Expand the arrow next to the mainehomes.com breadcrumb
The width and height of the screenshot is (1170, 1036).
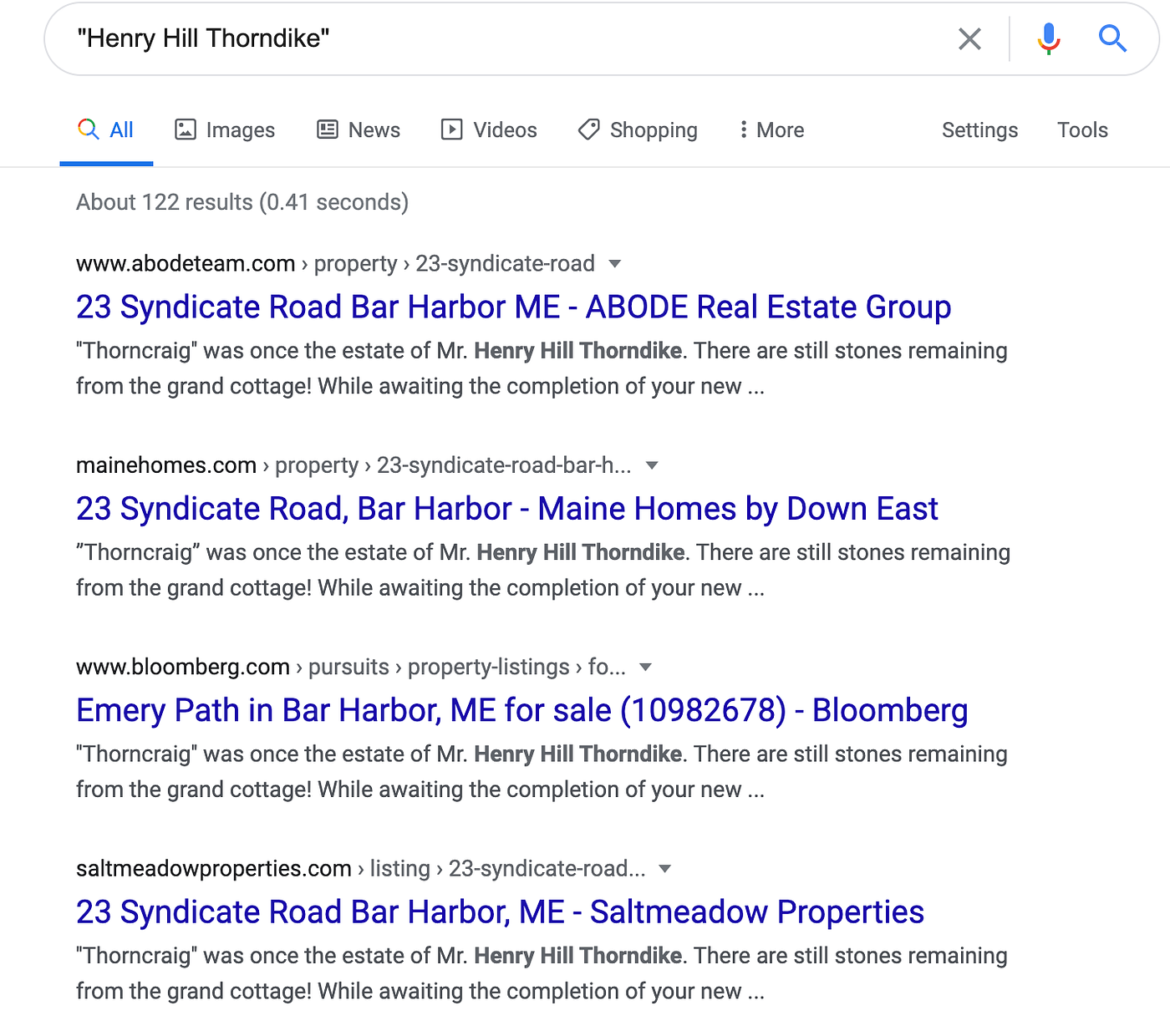pos(652,465)
